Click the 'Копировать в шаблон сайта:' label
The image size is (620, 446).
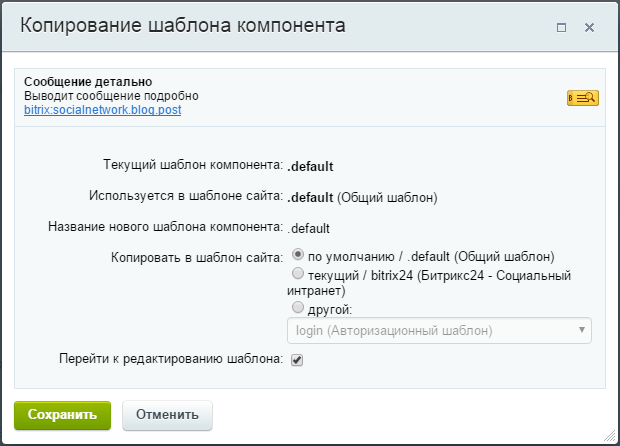[197, 257]
